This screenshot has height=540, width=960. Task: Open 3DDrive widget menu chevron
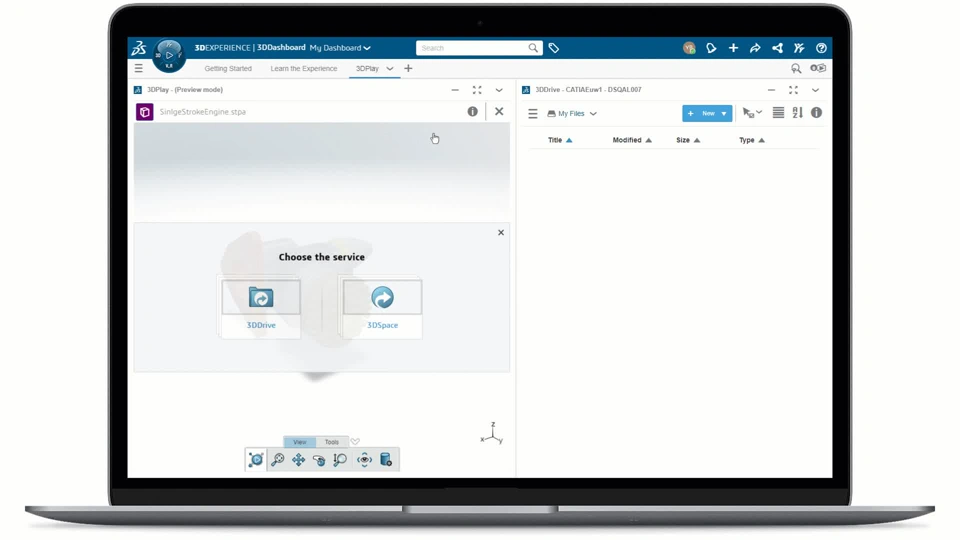[815, 90]
